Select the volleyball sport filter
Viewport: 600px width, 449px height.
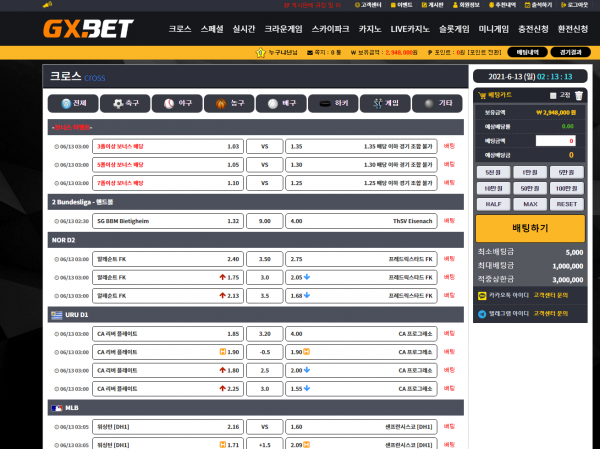[x=281, y=103]
